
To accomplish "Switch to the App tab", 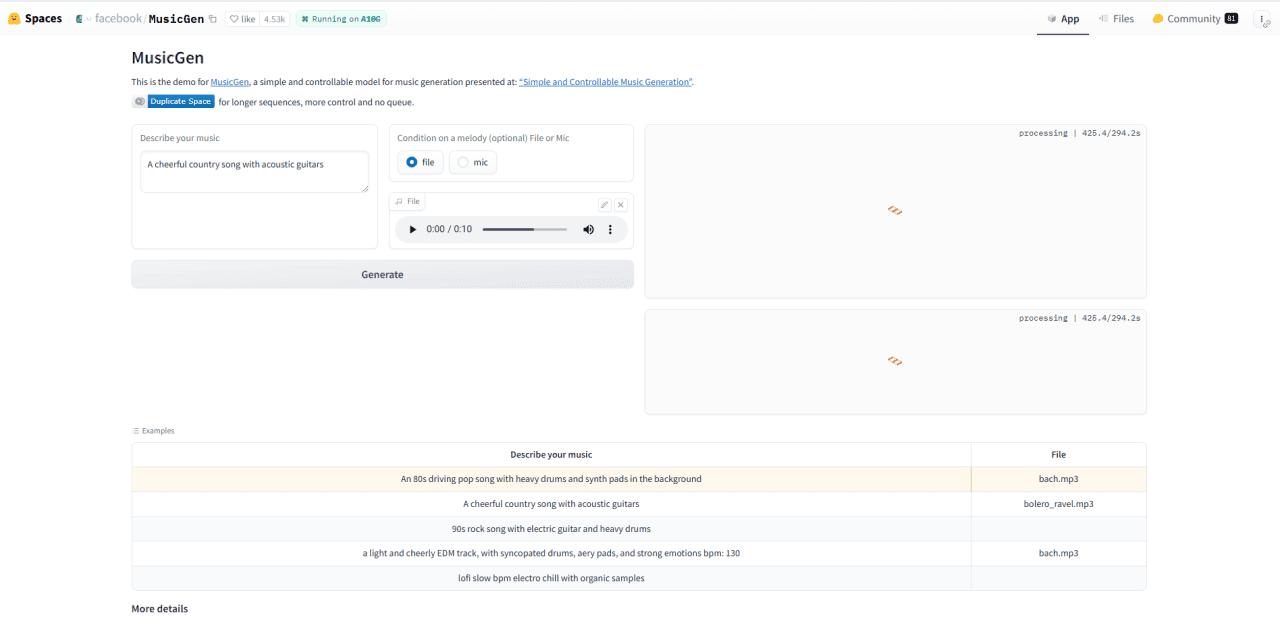I will (1063, 18).
